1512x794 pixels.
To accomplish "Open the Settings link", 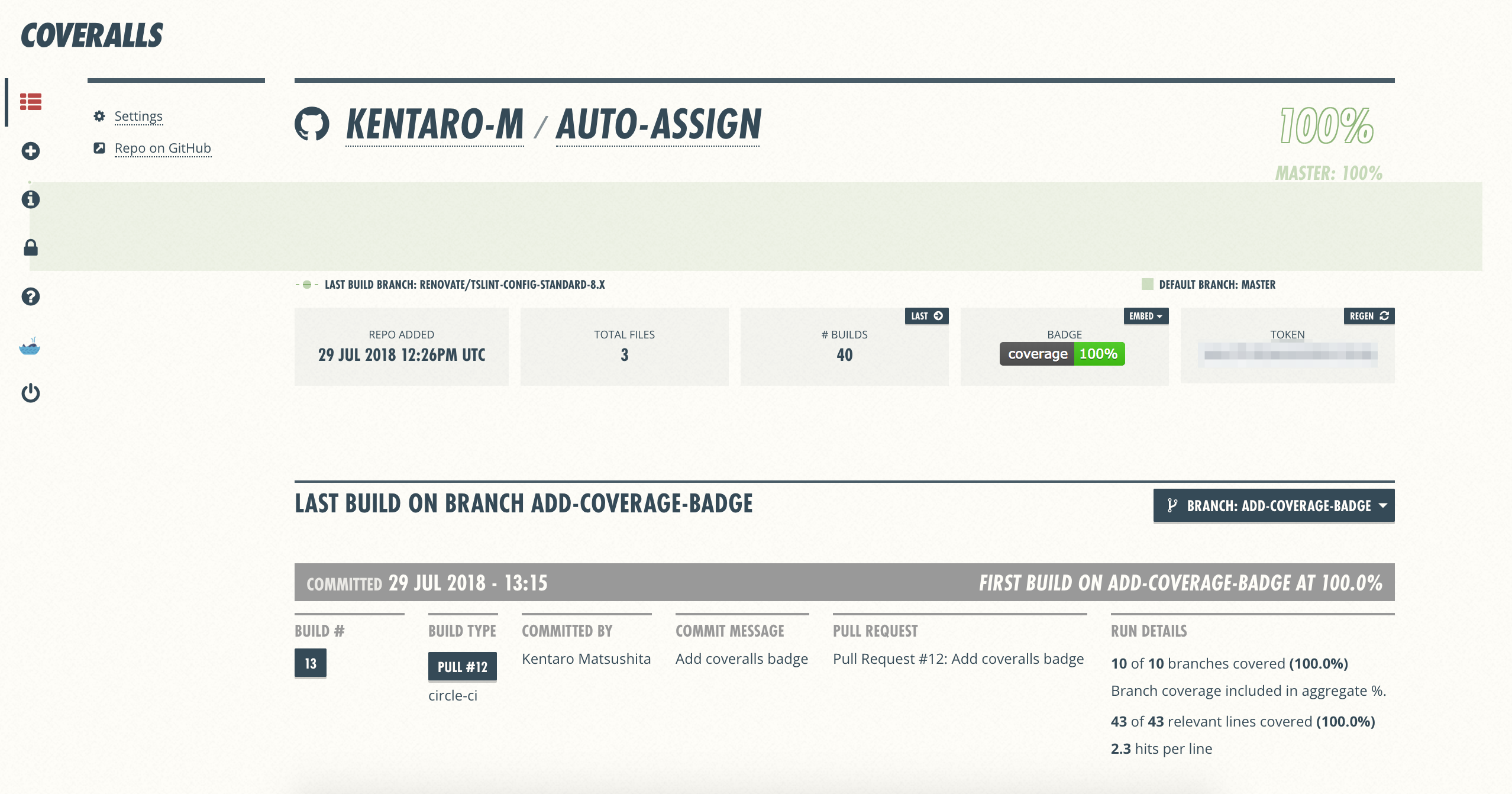I will (138, 116).
